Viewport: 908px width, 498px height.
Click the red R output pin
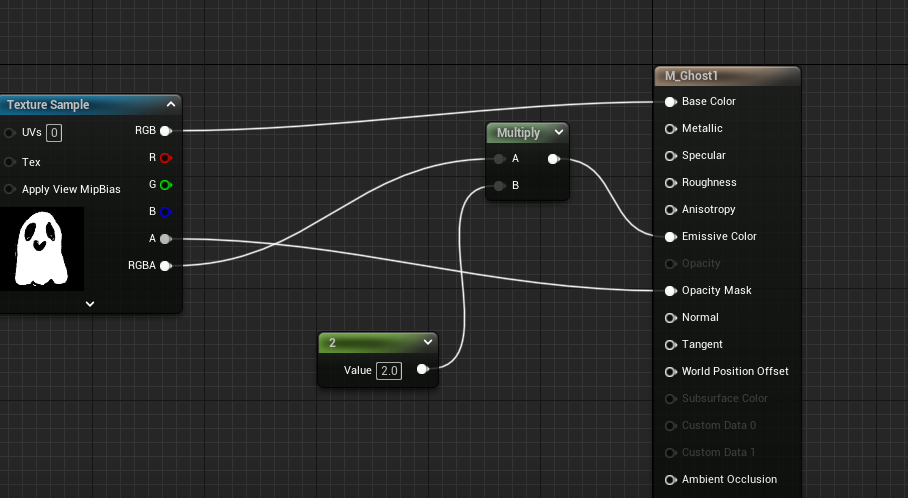[x=165, y=158]
